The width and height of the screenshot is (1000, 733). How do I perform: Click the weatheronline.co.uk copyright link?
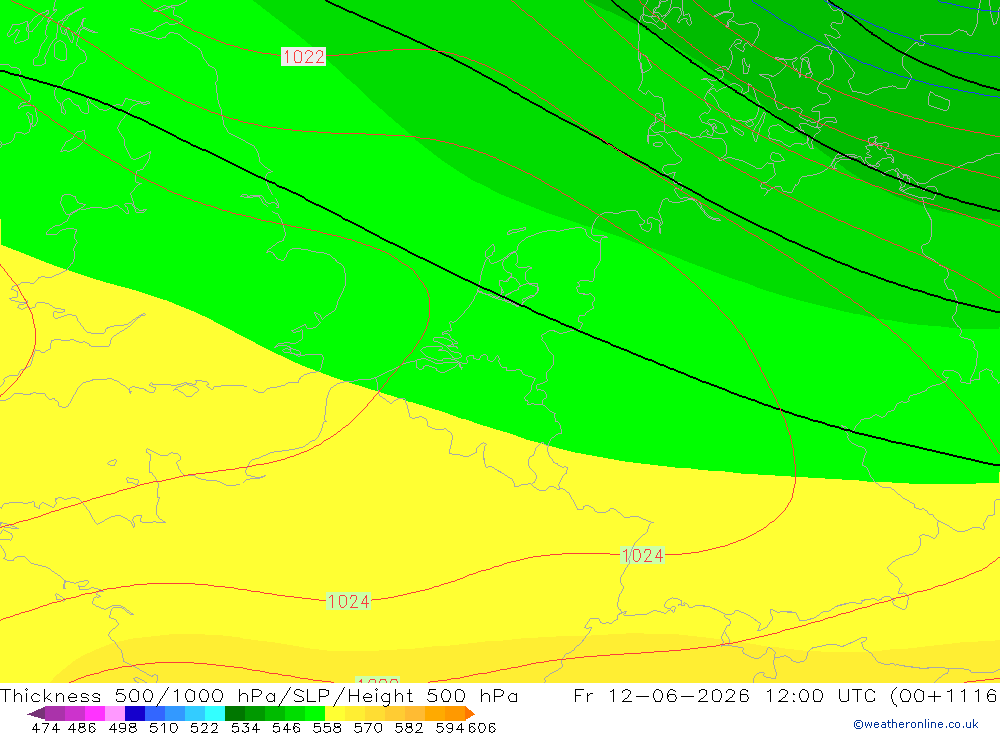[x=916, y=724]
